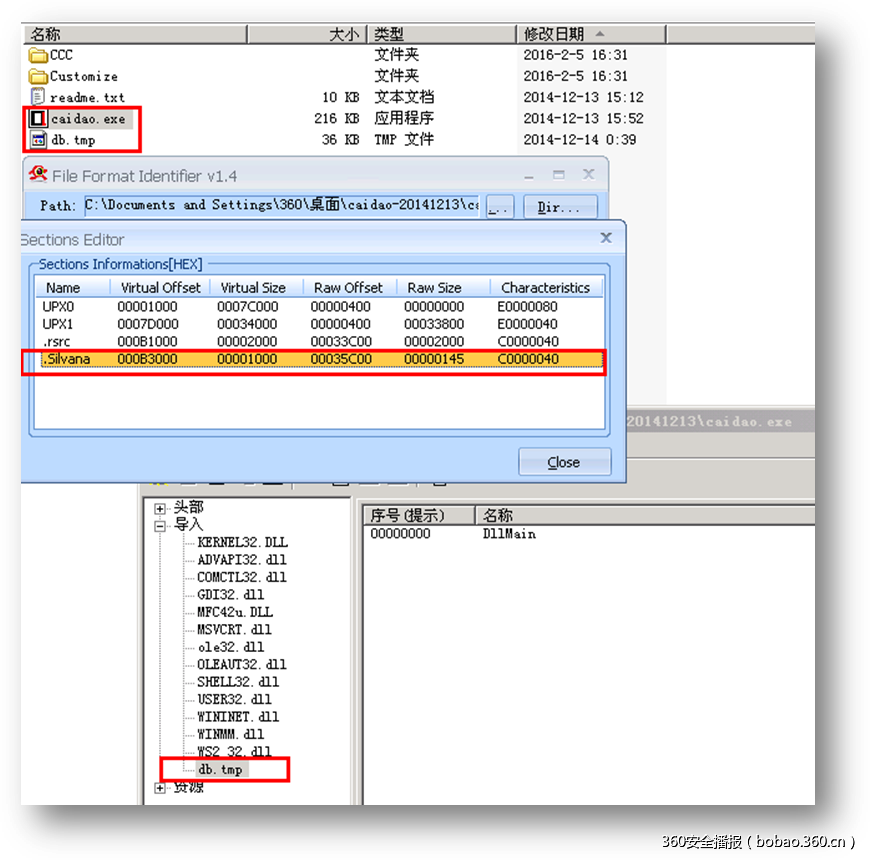Click the readme.txt file icon
This screenshot has width=870, height=860.
pos(38,97)
